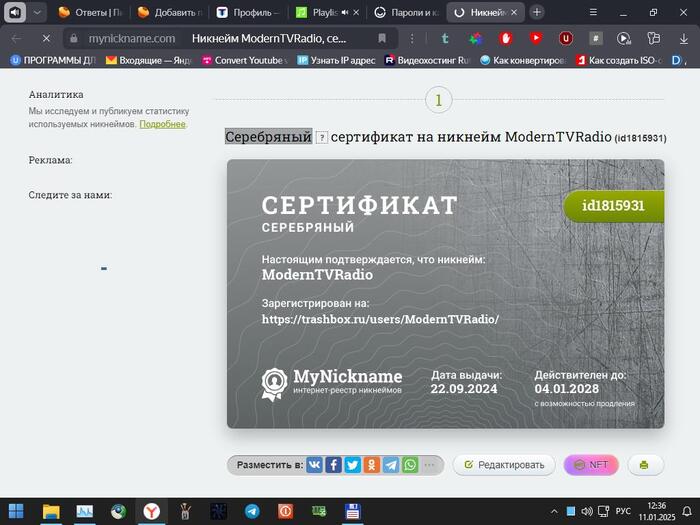Open the red YouTube play extension
Image resolution: width=700 pixels, height=525 pixels.
pos(536,38)
